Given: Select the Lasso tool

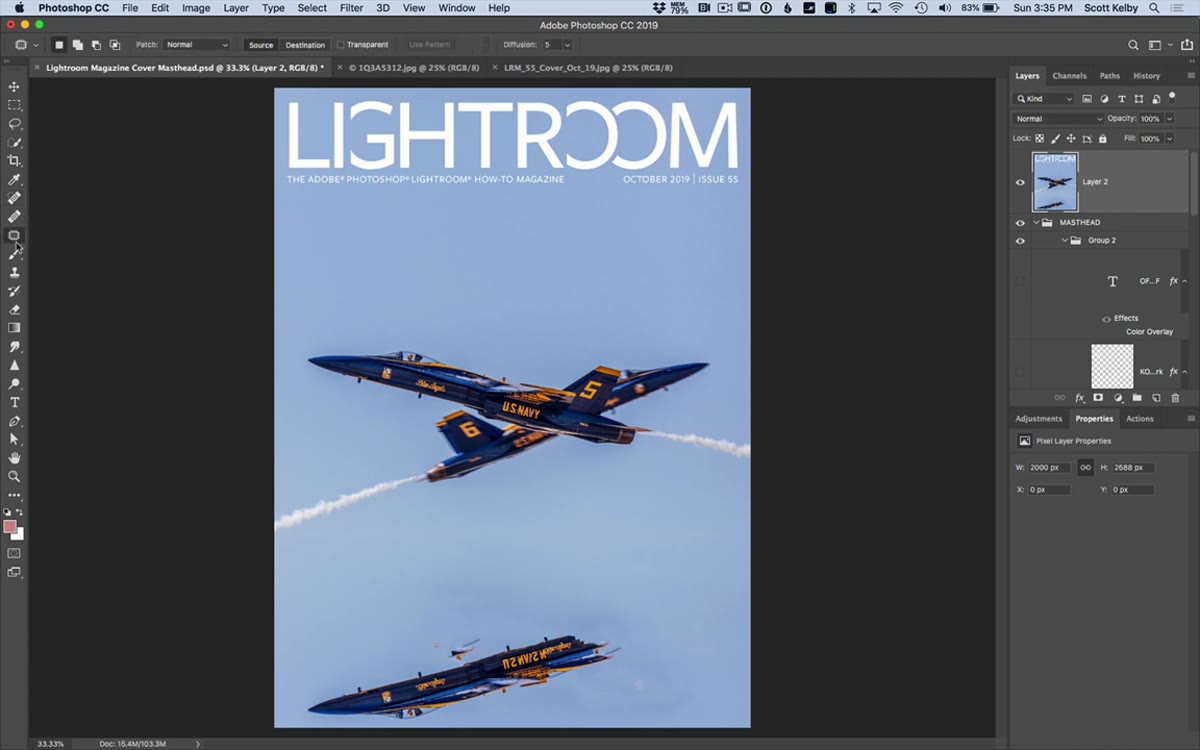Looking at the screenshot, I should point(14,124).
